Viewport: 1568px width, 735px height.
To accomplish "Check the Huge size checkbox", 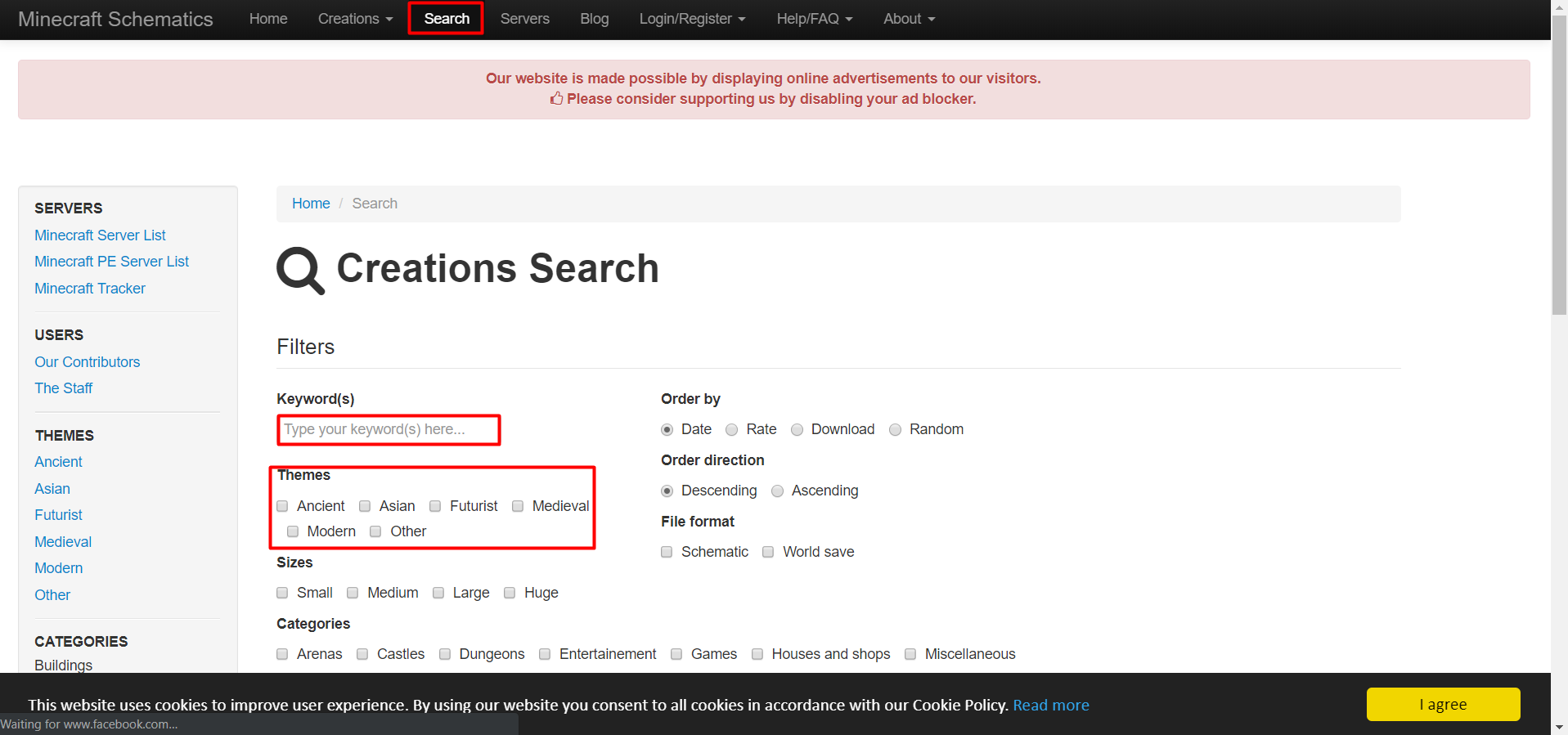I will point(510,593).
